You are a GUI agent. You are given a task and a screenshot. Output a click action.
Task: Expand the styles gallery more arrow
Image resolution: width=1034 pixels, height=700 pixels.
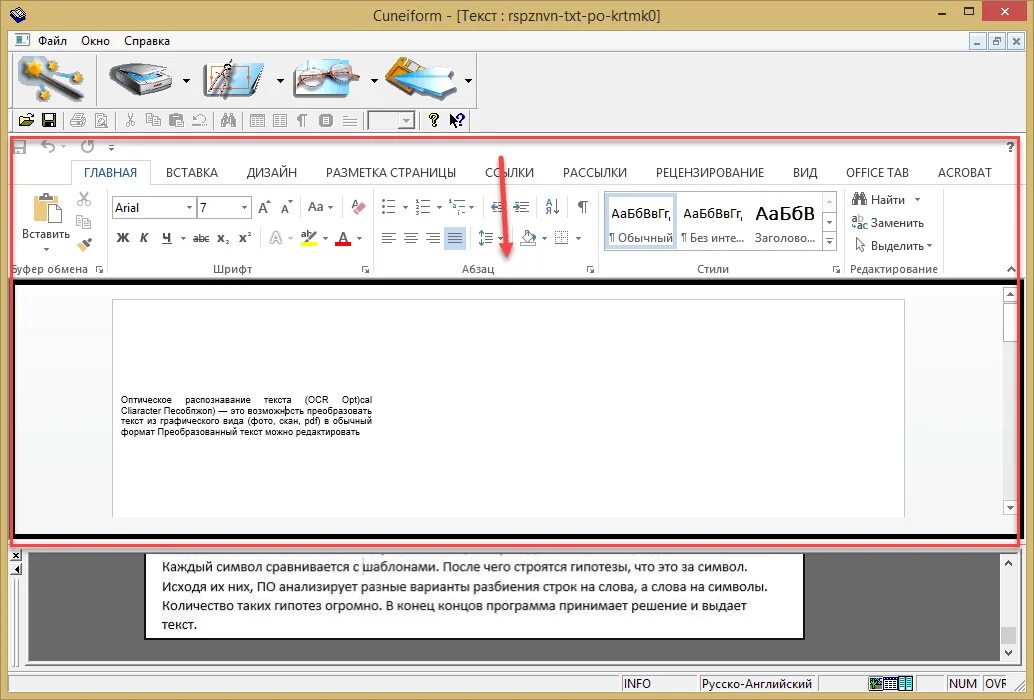[x=830, y=243]
